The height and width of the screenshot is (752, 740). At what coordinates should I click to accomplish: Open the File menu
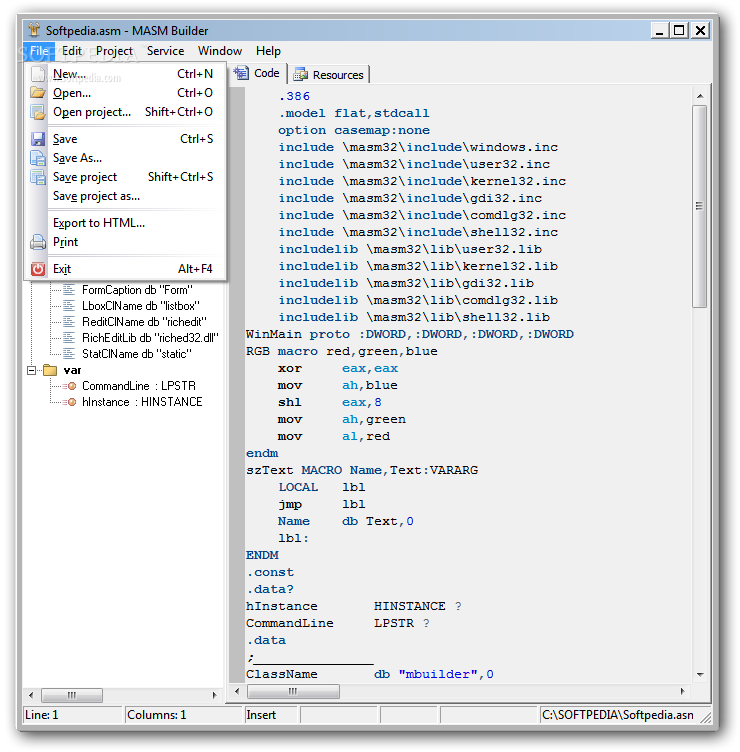[39, 51]
